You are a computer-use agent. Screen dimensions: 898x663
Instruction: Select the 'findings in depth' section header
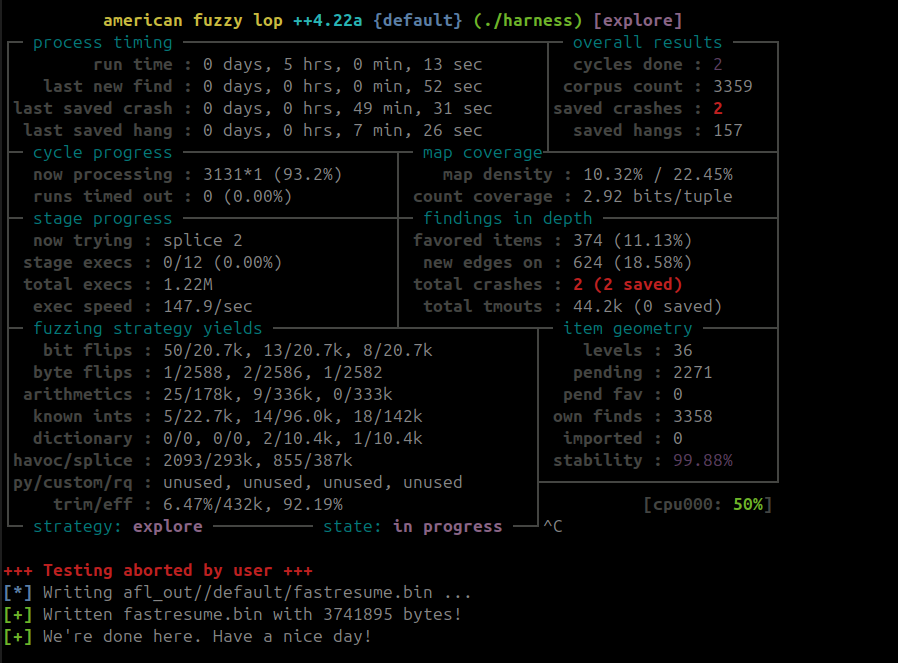click(507, 219)
